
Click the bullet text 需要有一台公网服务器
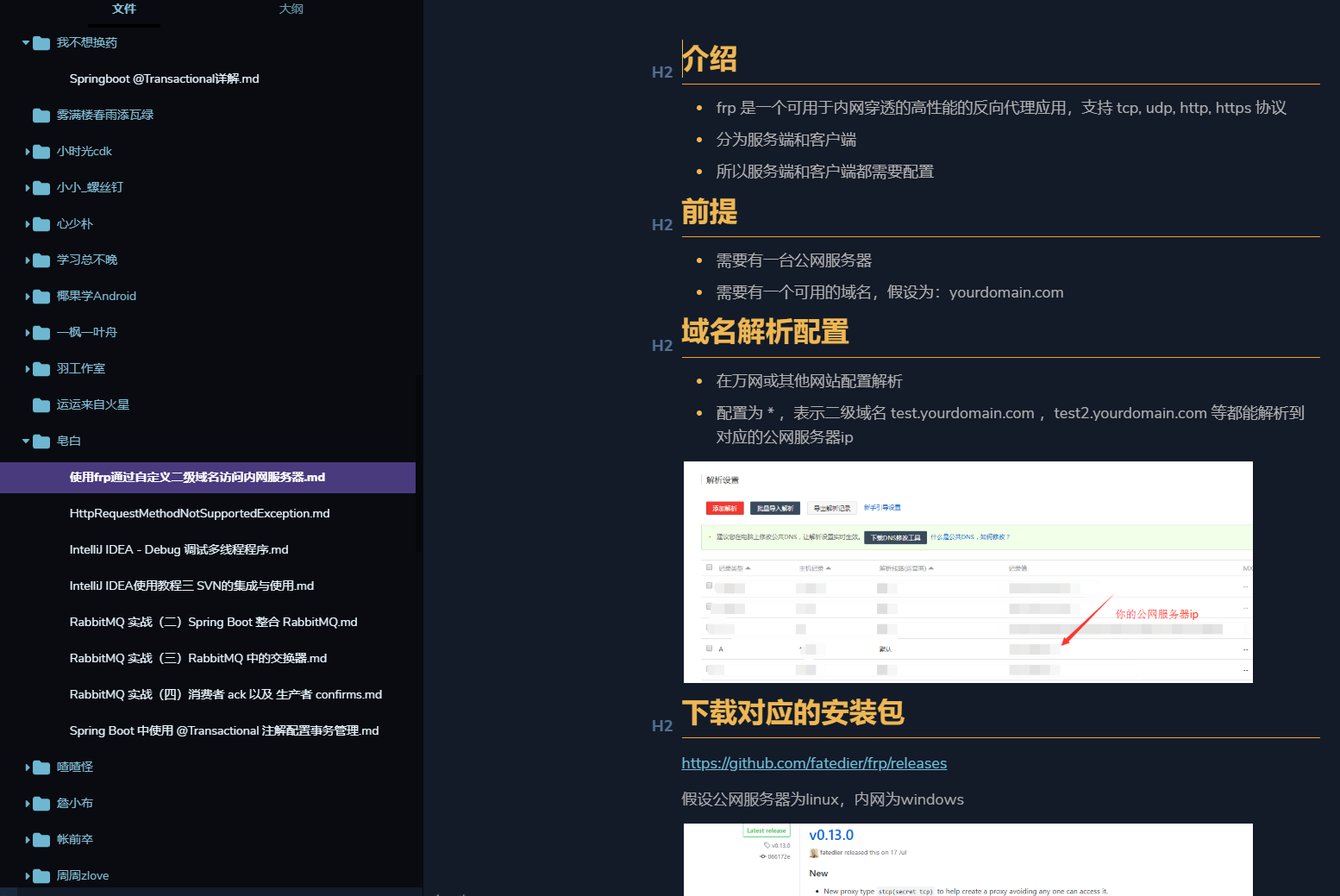point(794,260)
